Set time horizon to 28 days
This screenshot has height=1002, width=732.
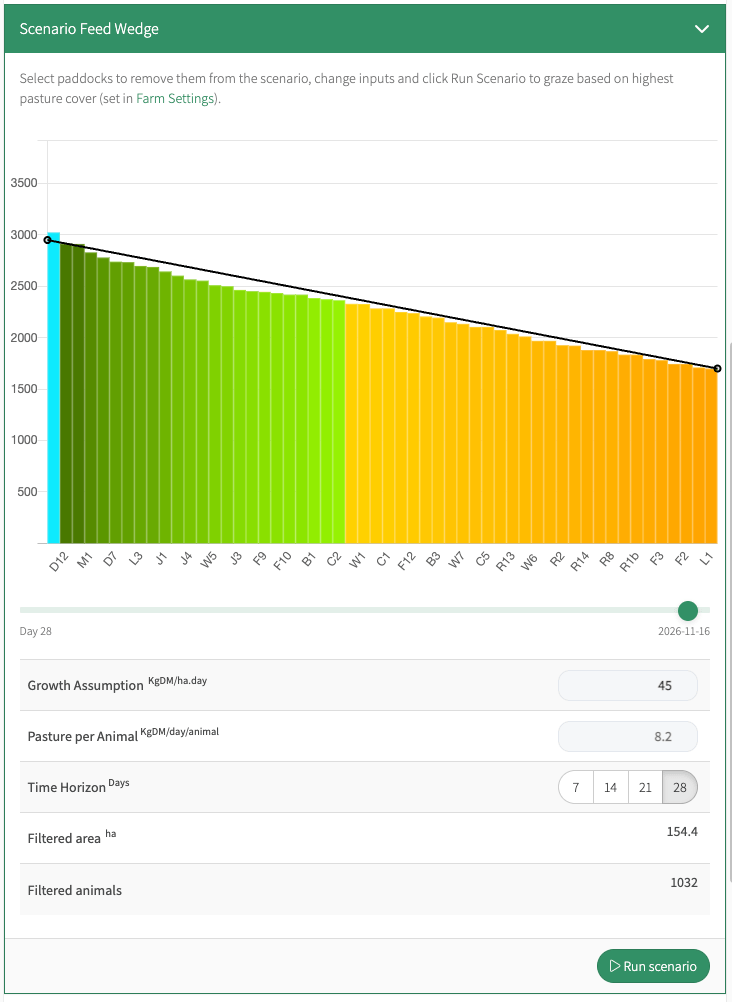click(680, 787)
